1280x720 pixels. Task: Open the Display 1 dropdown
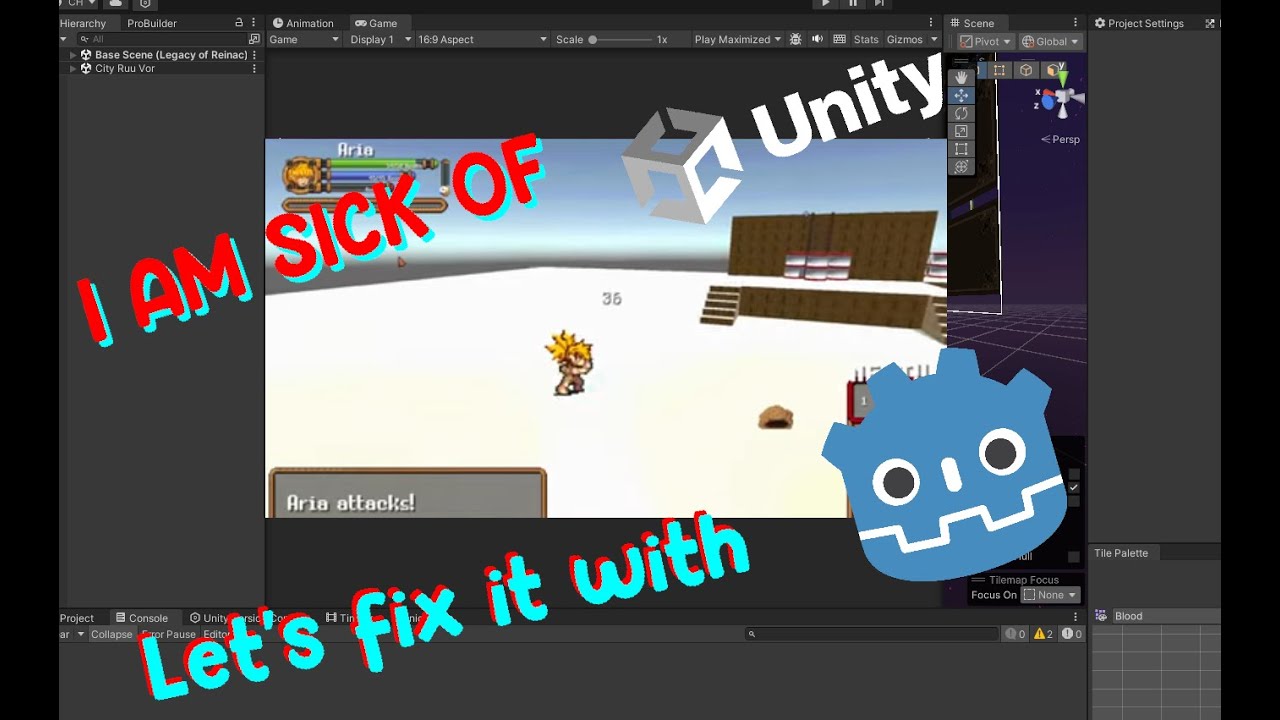pyautogui.click(x=380, y=39)
